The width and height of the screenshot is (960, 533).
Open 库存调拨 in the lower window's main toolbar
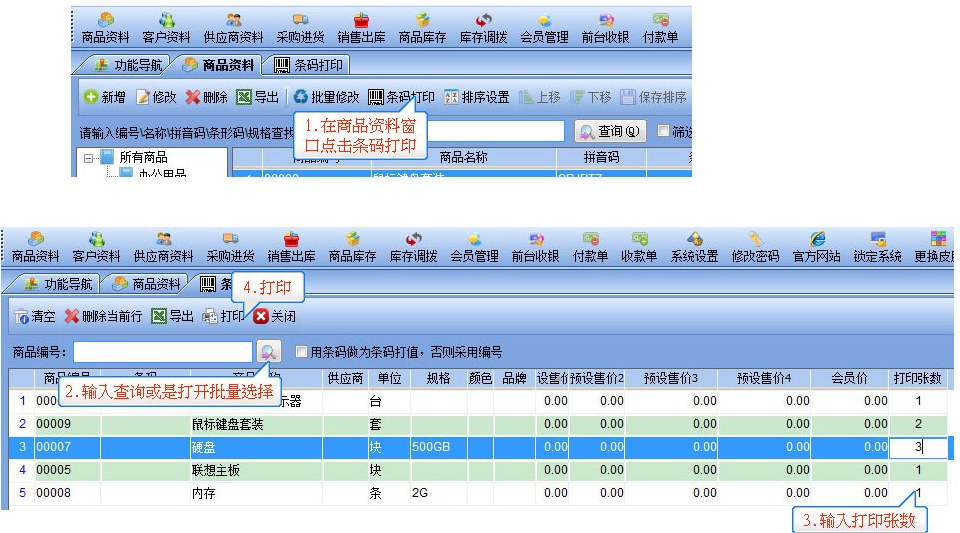(413, 247)
